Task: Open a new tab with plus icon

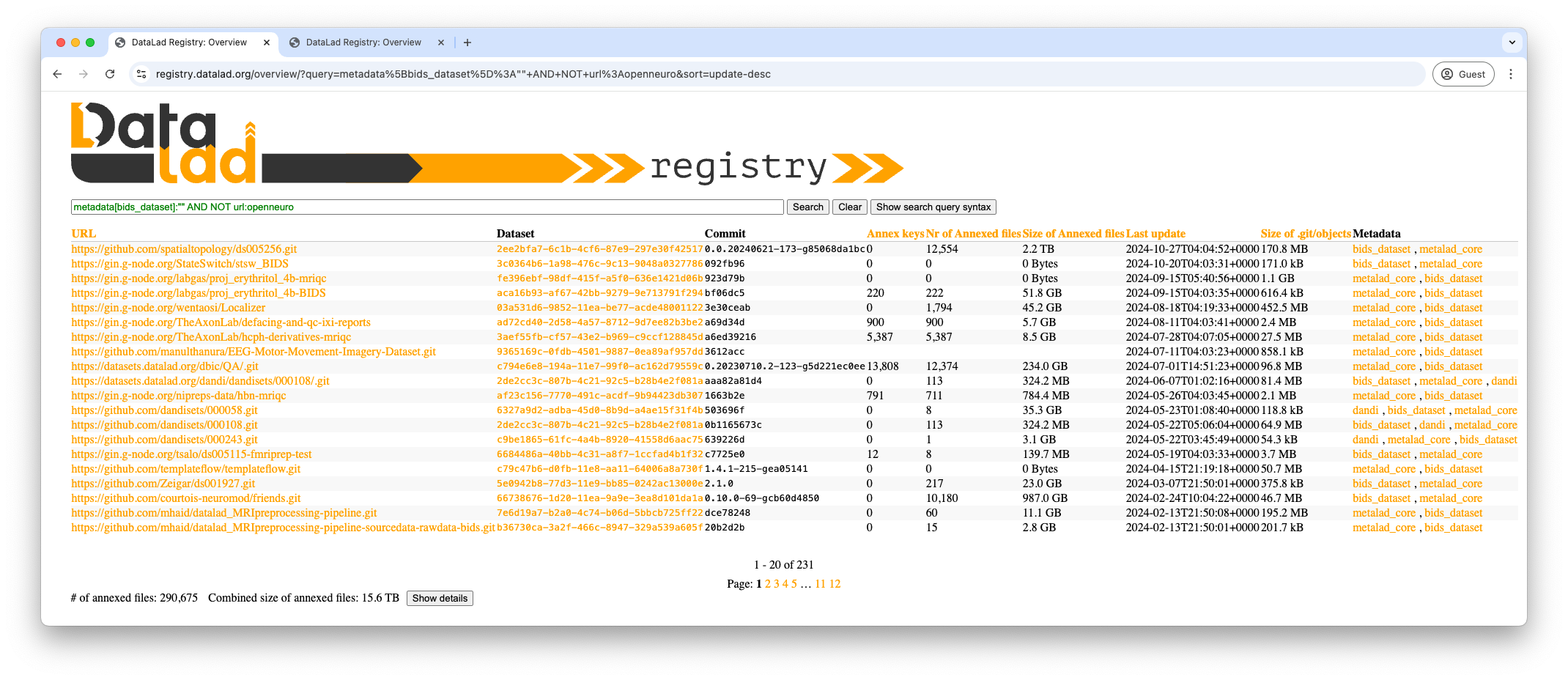Action: pyautogui.click(x=467, y=42)
